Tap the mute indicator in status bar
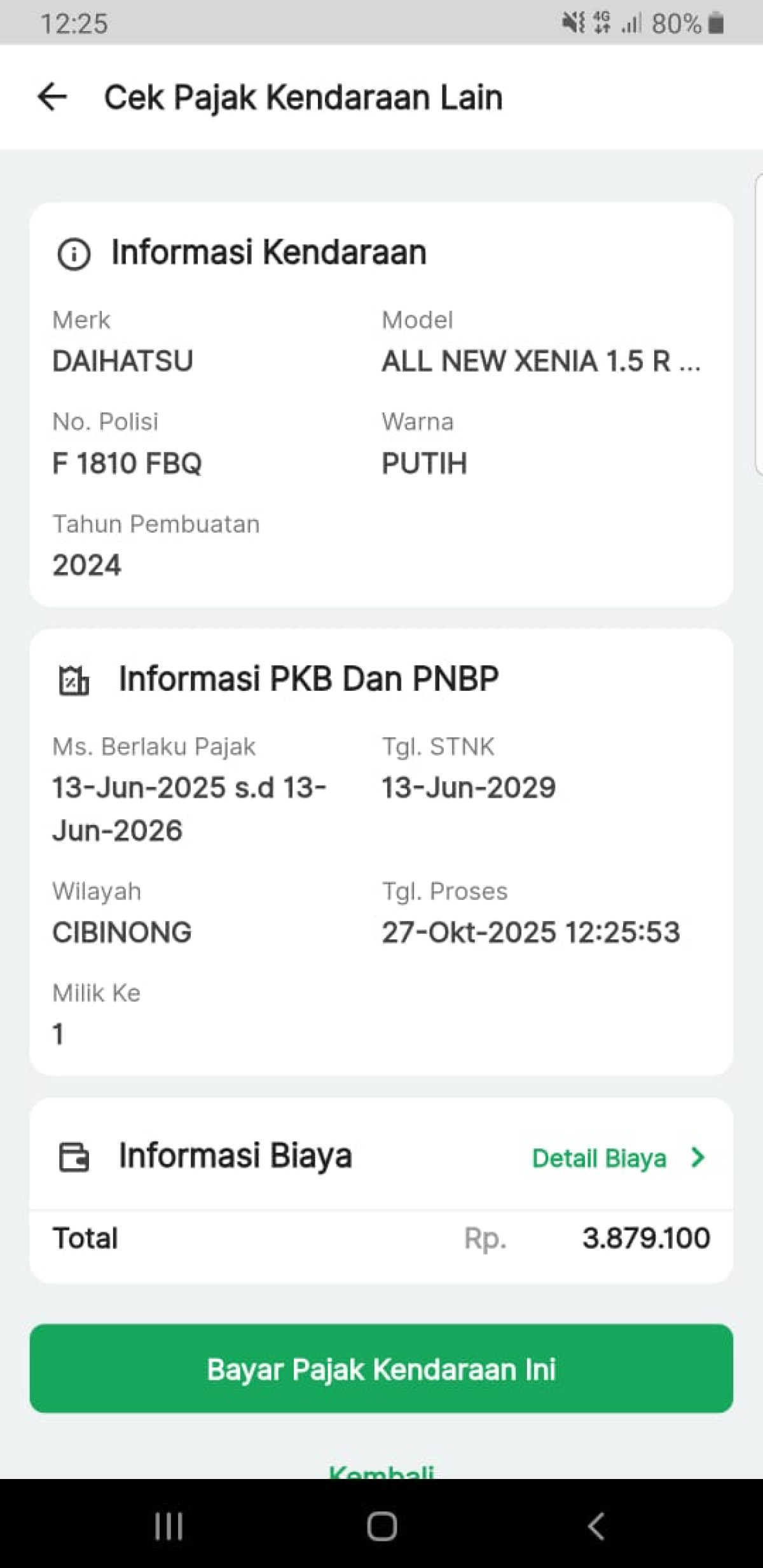 point(572,23)
